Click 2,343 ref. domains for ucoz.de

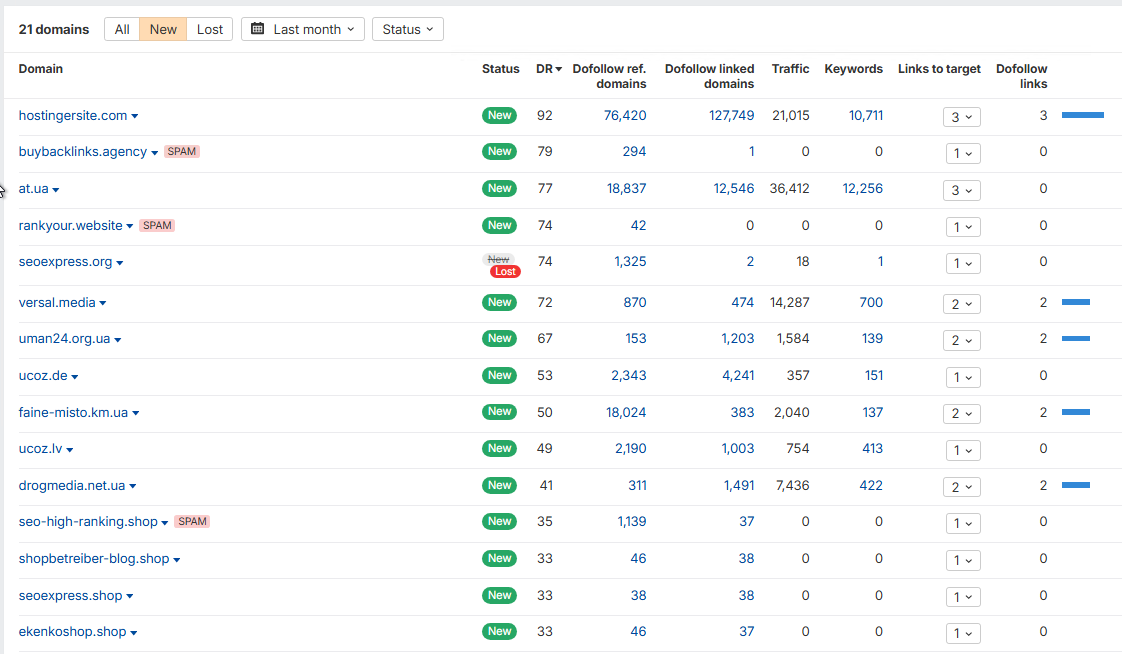click(628, 376)
